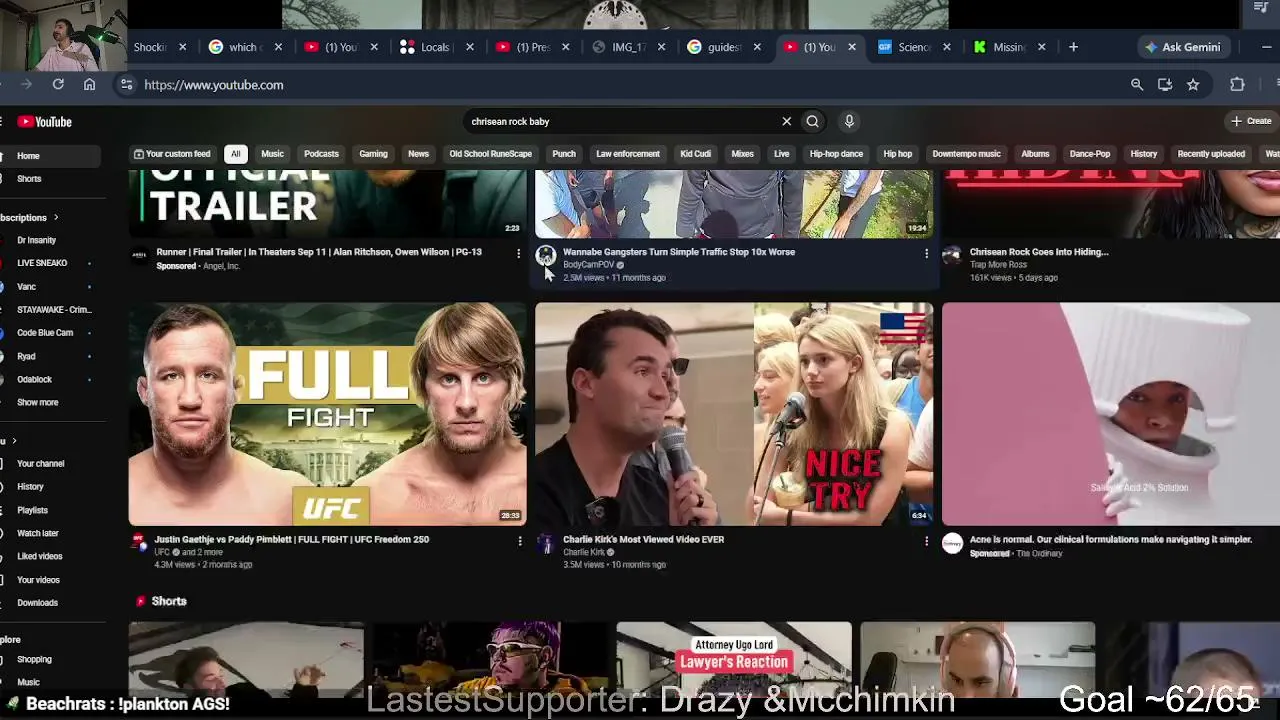
Task: Select the Podcasts filter chip
Action: coord(321,154)
